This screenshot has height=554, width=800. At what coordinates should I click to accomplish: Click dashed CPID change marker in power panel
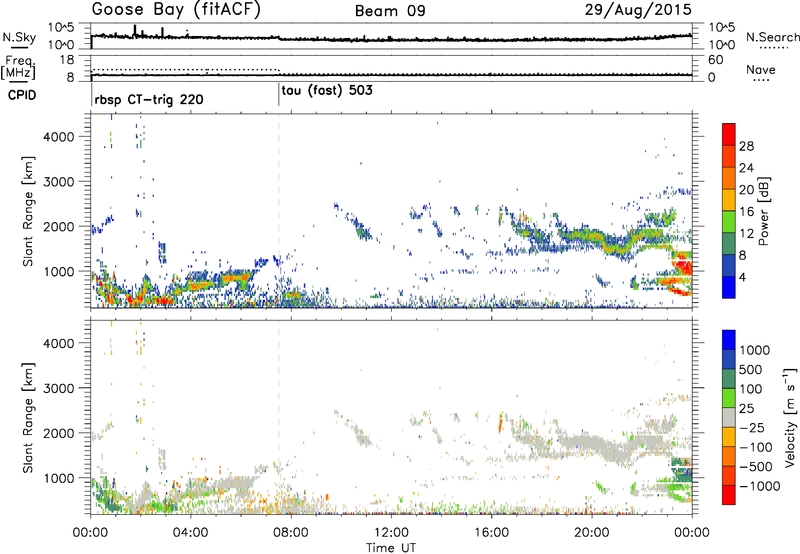click(x=279, y=211)
